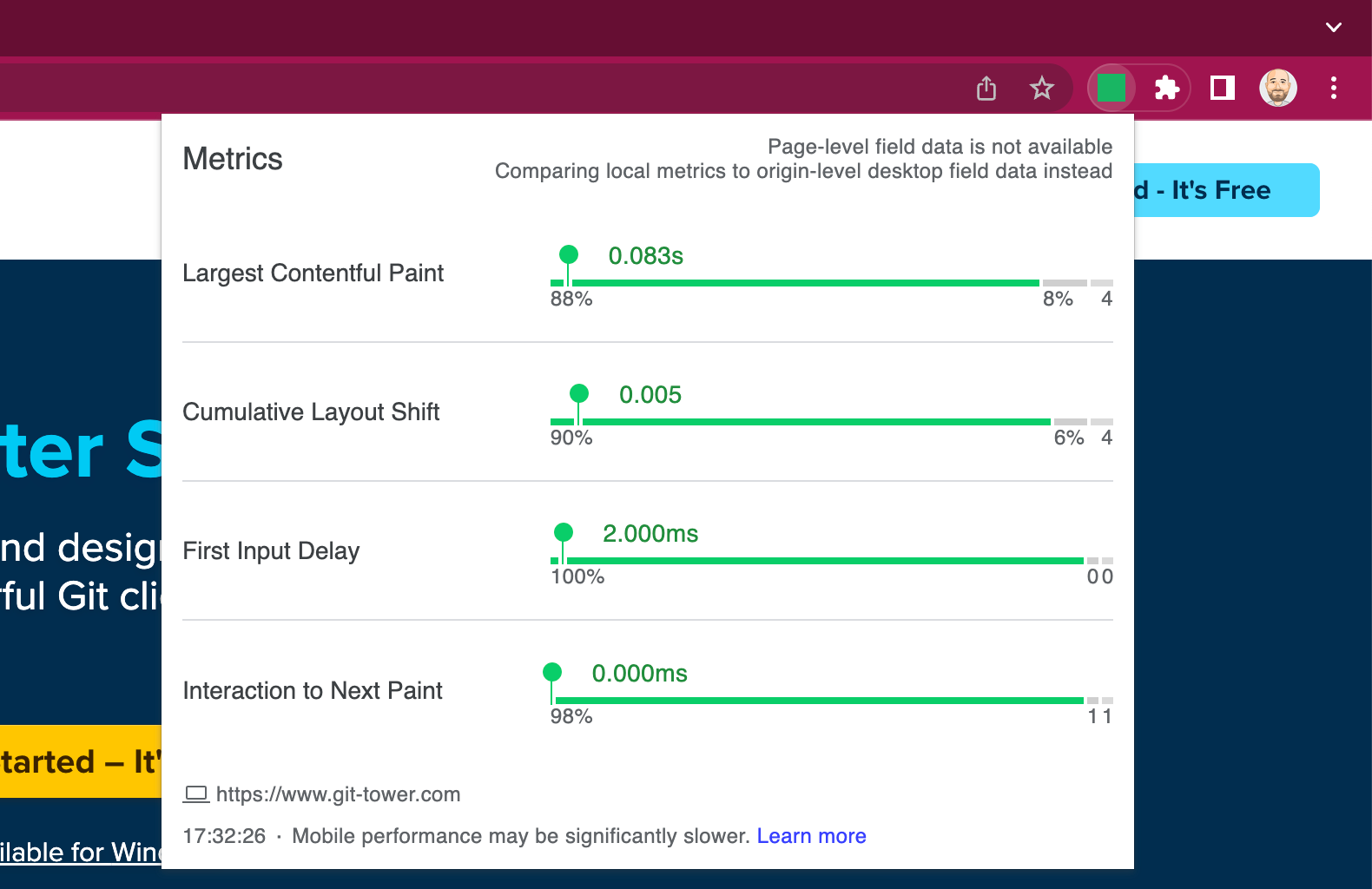Click the green Web Vitals extension icon
This screenshot has width=1372, height=889.
1111,88
